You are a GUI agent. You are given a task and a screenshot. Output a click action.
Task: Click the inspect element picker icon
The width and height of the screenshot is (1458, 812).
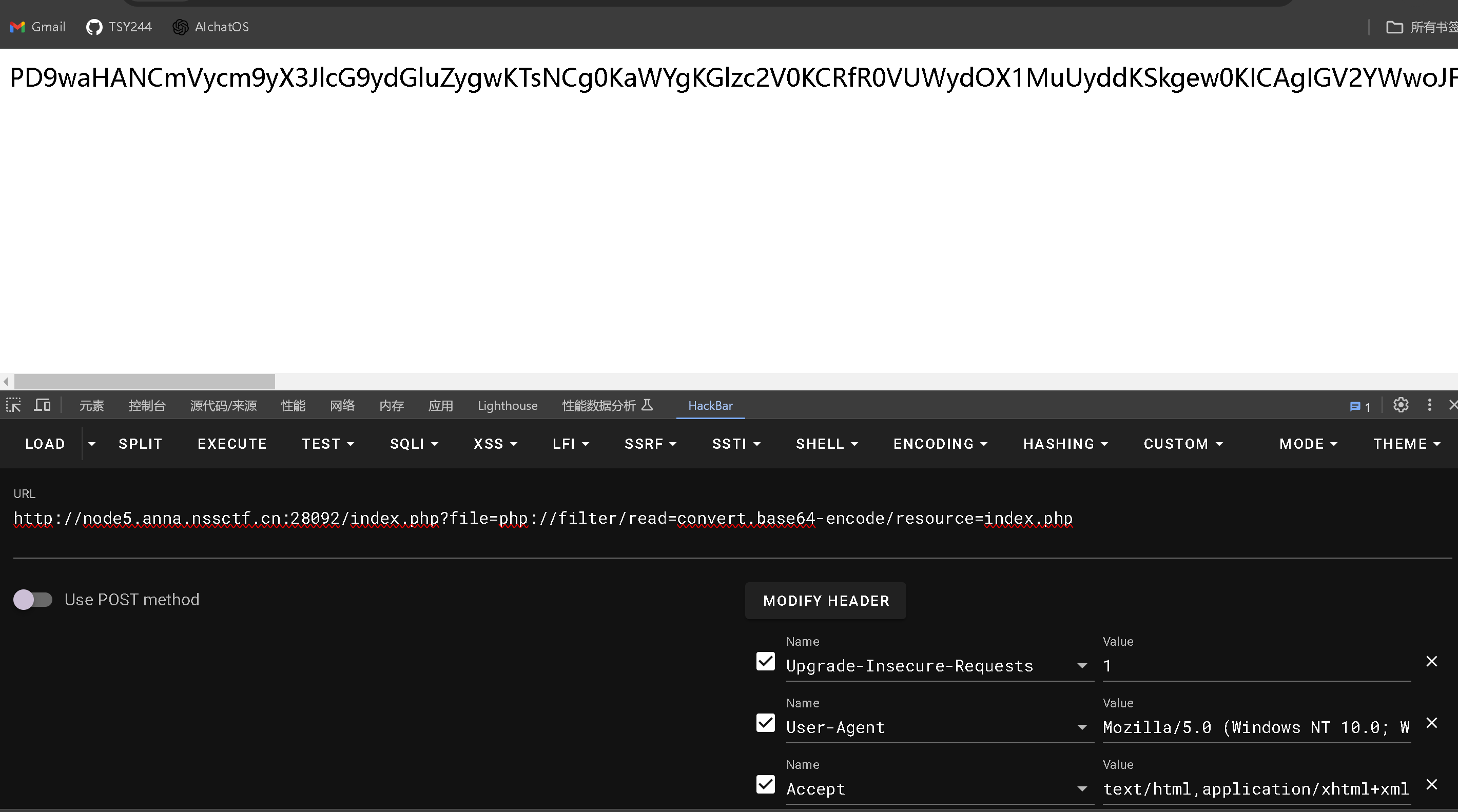13,405
